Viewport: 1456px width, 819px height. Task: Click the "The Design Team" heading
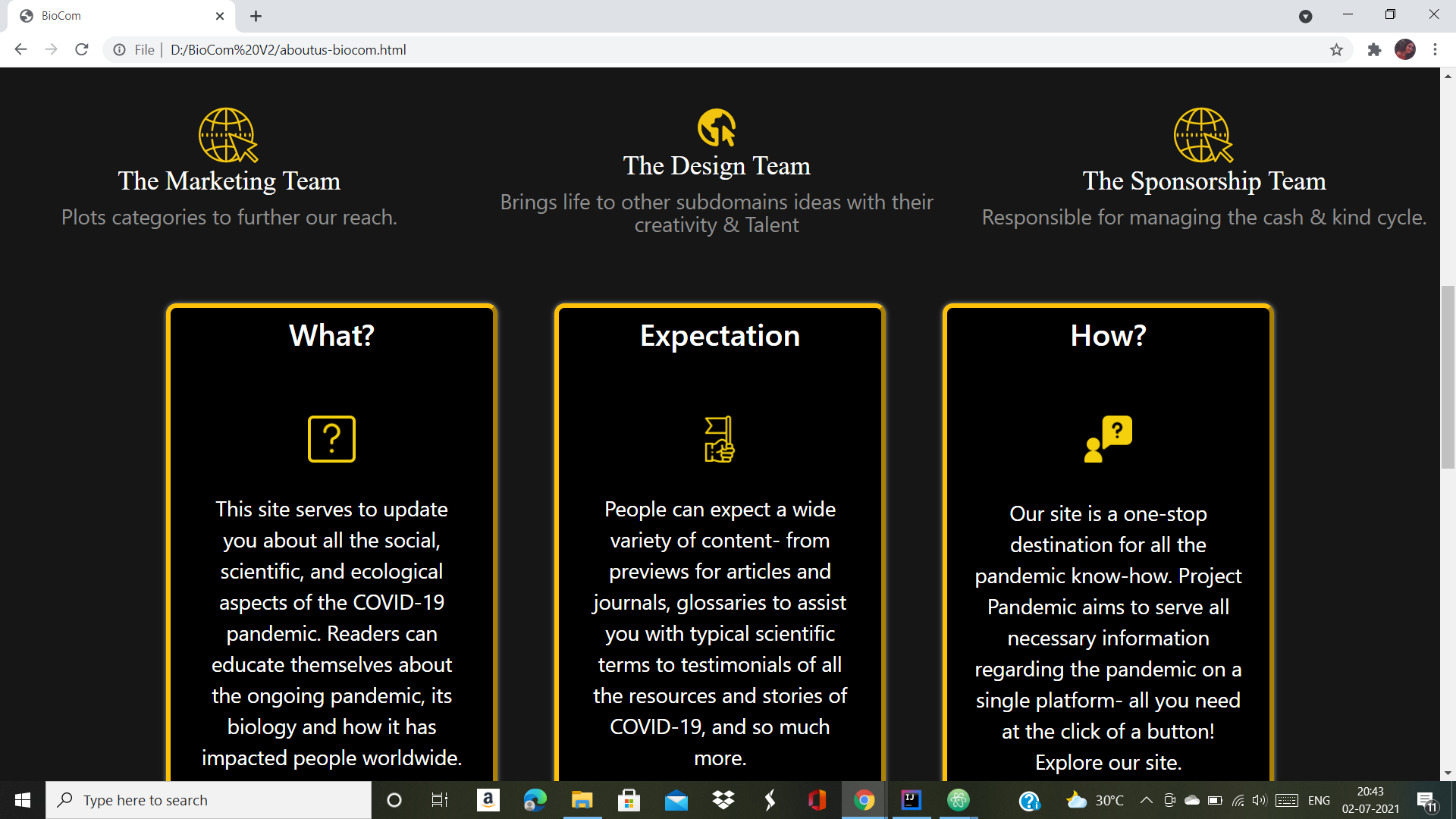point(717,166)
